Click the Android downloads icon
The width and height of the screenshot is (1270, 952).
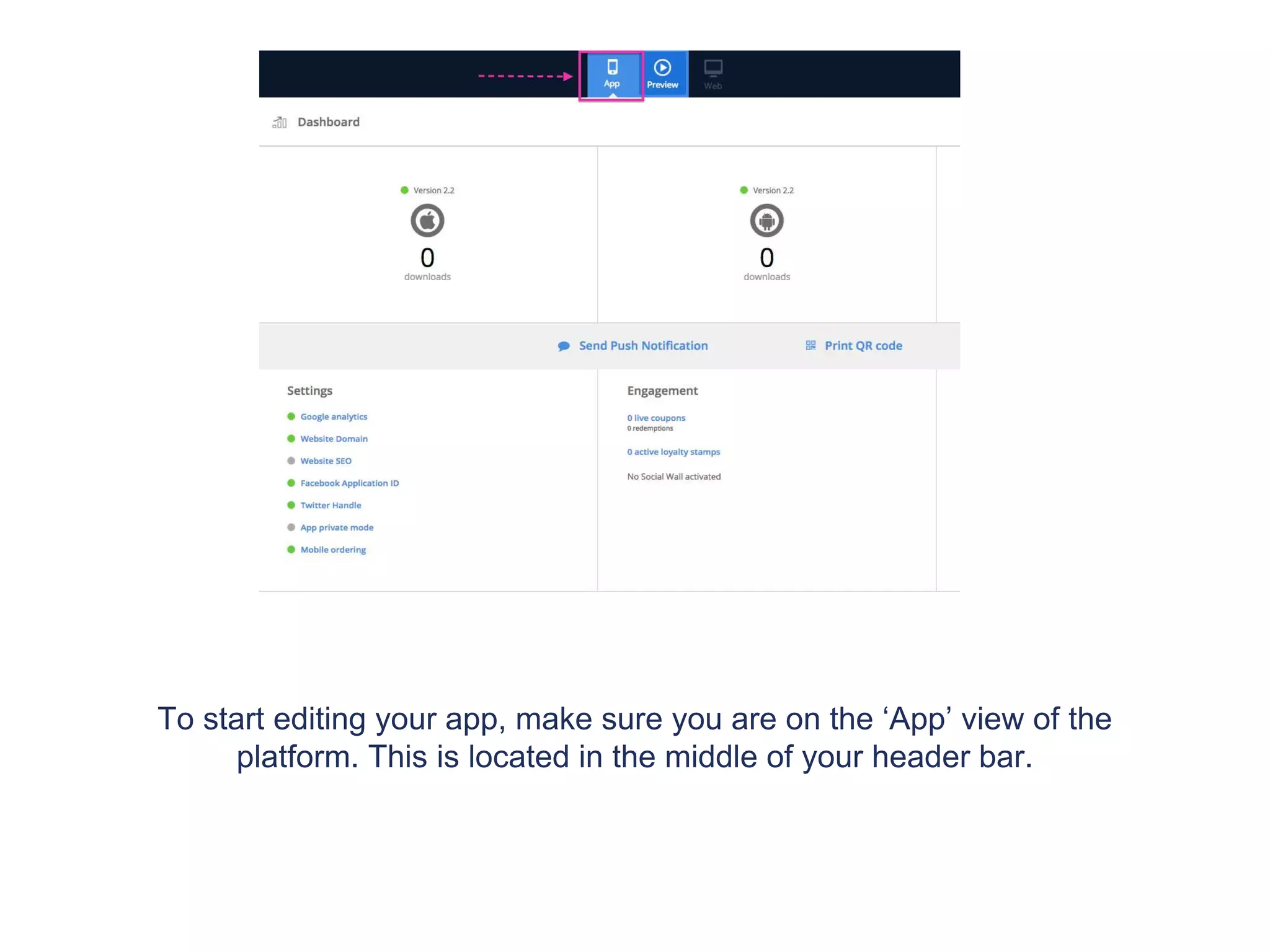pos(766,221)
